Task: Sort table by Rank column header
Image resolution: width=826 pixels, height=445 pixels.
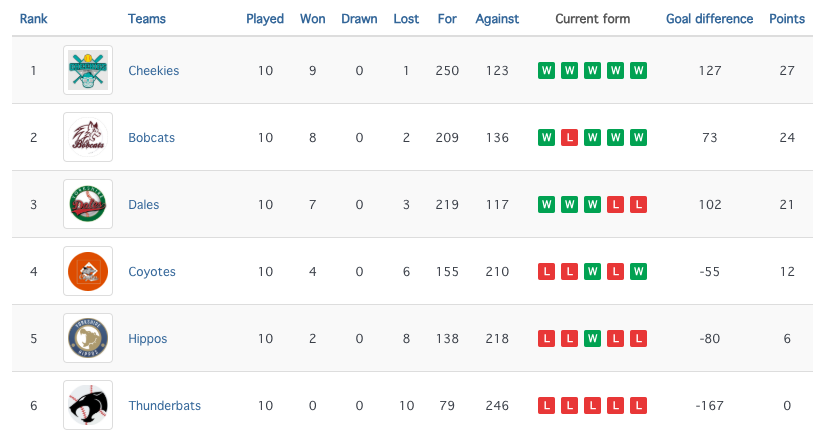Action: 33,18
